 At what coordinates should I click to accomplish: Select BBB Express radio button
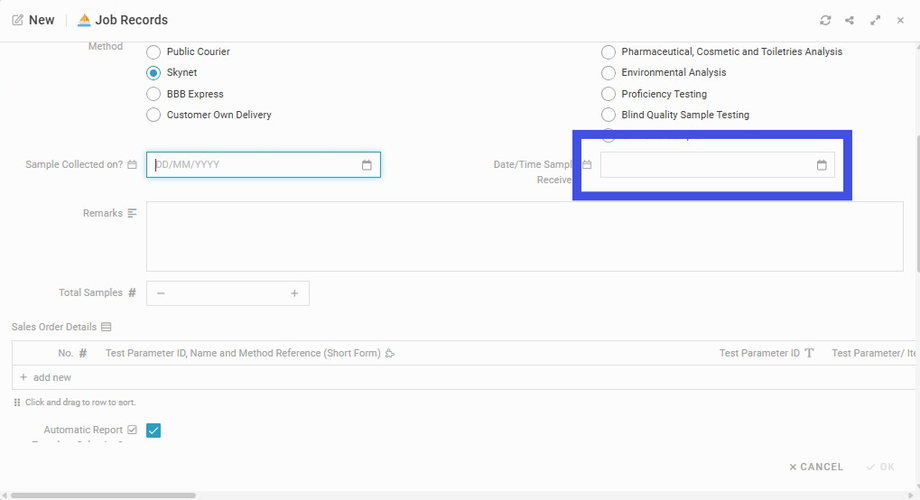(x=153, y=94)
